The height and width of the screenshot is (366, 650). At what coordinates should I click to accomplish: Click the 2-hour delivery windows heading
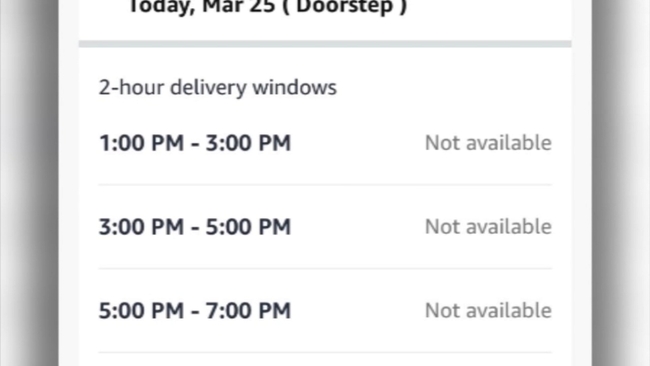click(218, 87)
